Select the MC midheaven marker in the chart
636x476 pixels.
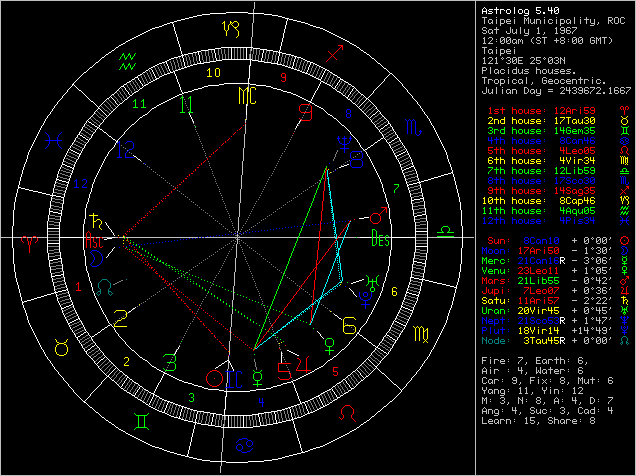pyautogui.click(x=246, y=95)
